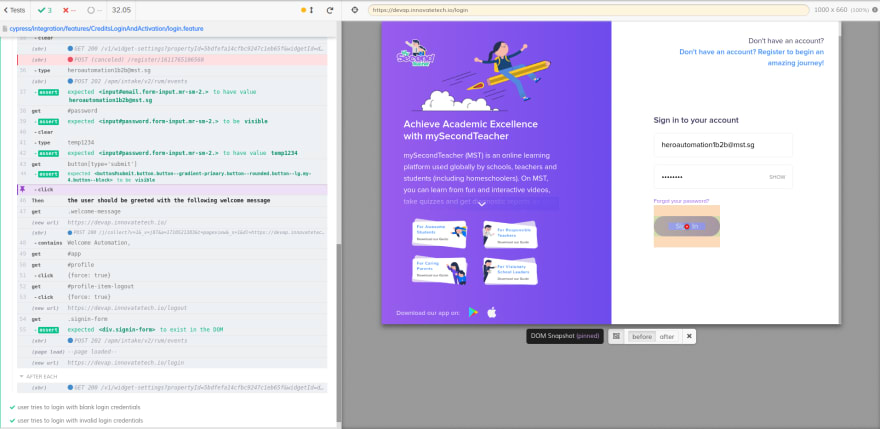
Task: Open the login.feature spec file path link
Action: [x=107, y=28]
